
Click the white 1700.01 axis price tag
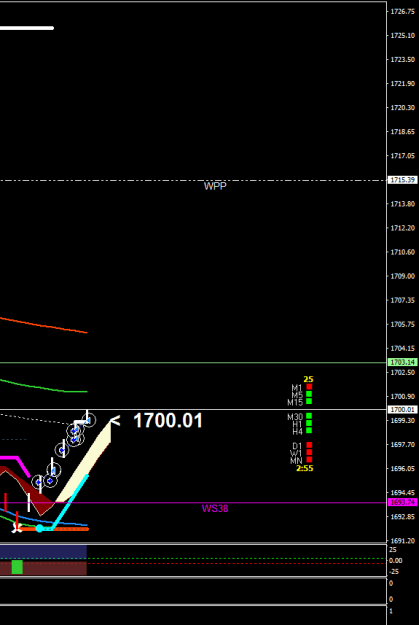(x=402, y=409)
